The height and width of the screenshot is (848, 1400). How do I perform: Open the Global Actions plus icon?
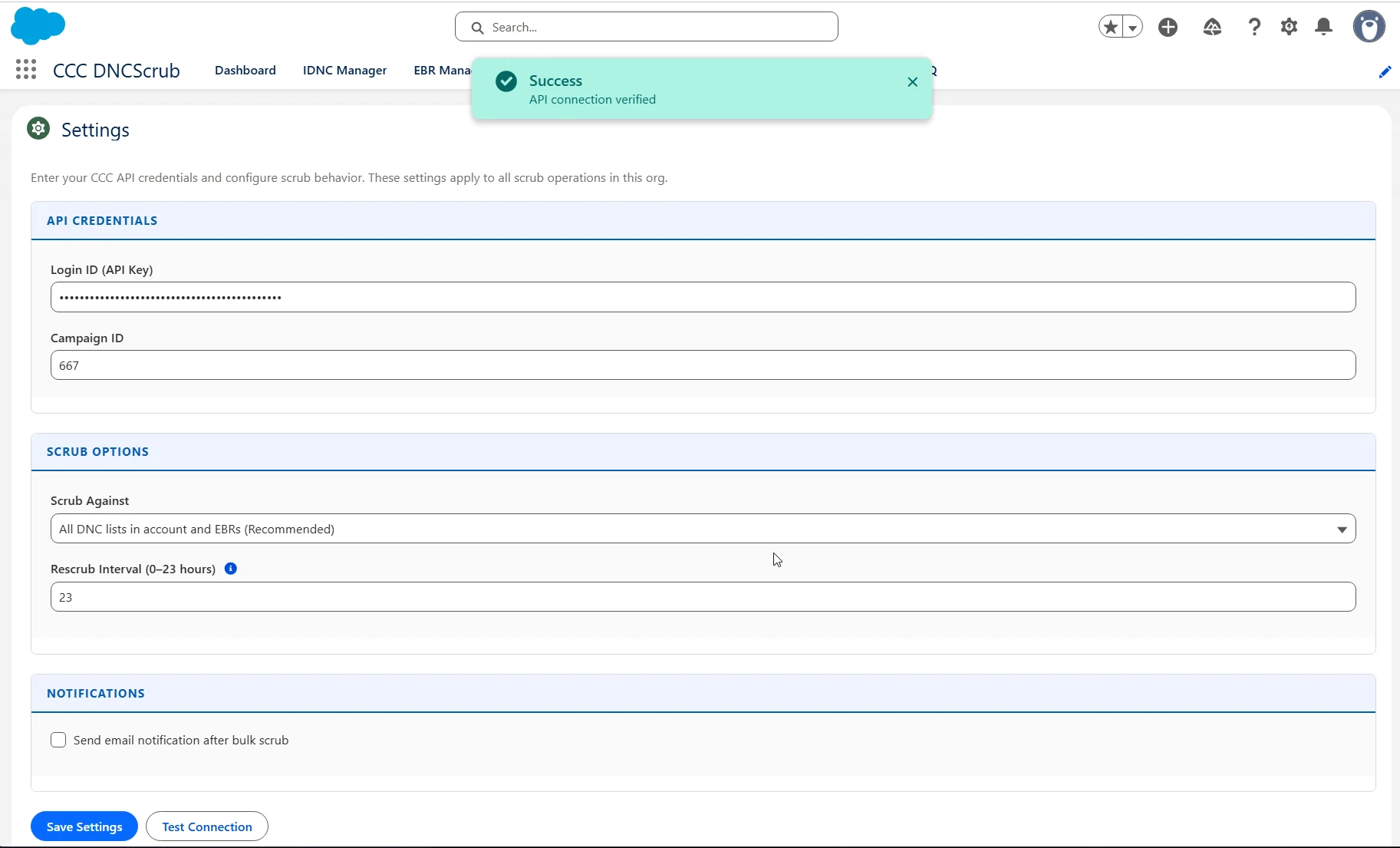pos(1168,27)
